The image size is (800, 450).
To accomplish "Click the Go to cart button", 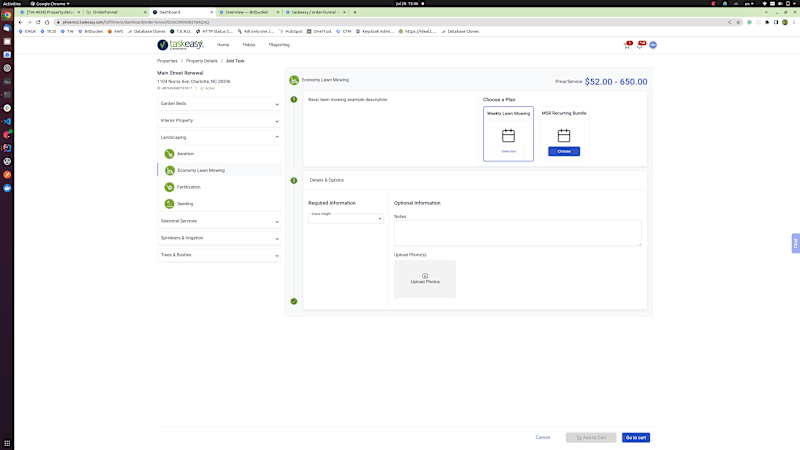I will tap(636, 438).
